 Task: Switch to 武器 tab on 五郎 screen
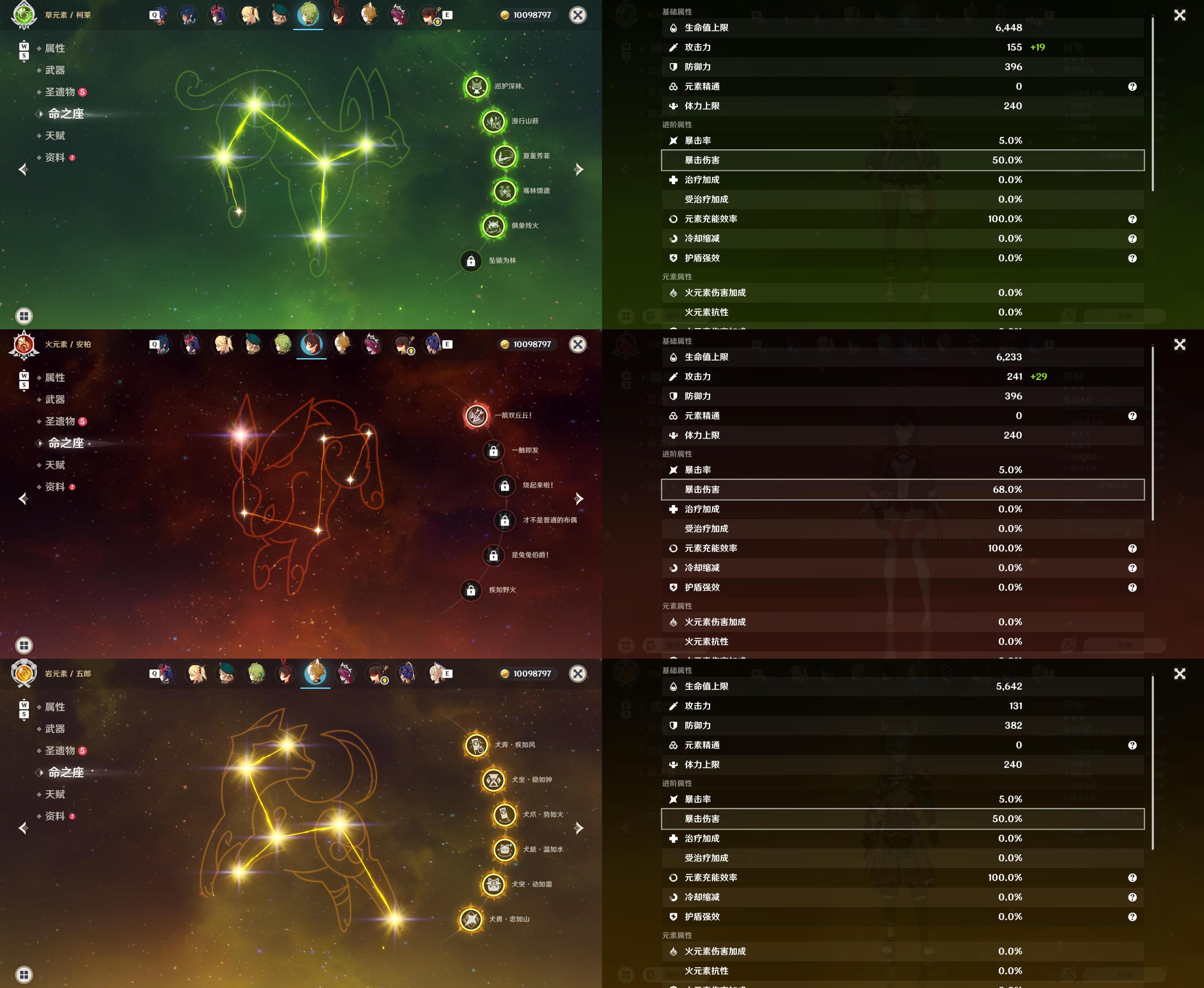tap(55, 729)
